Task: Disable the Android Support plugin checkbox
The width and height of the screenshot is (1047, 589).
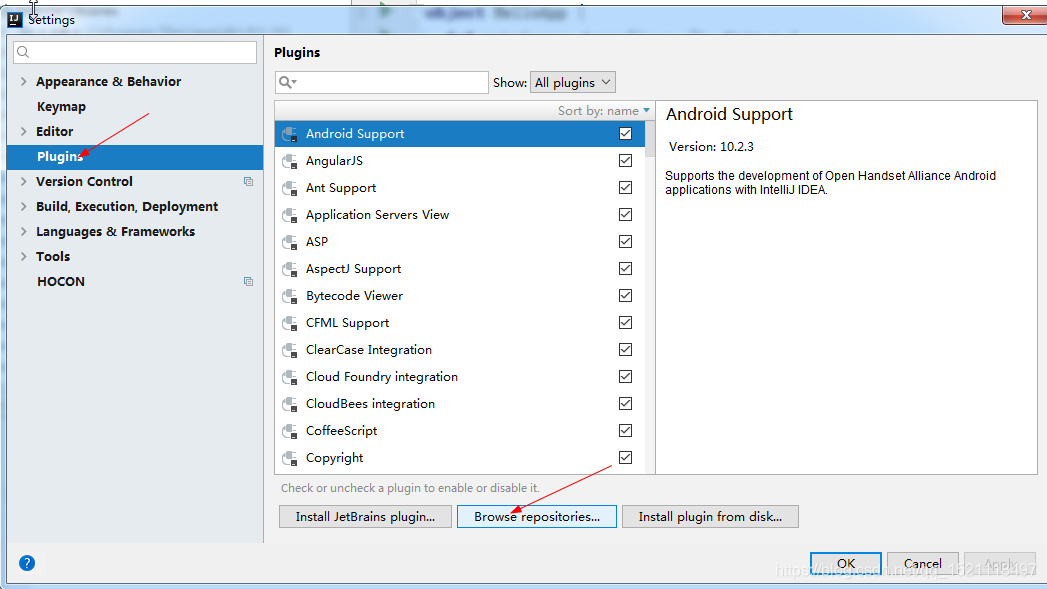Action: click(625, 134)
